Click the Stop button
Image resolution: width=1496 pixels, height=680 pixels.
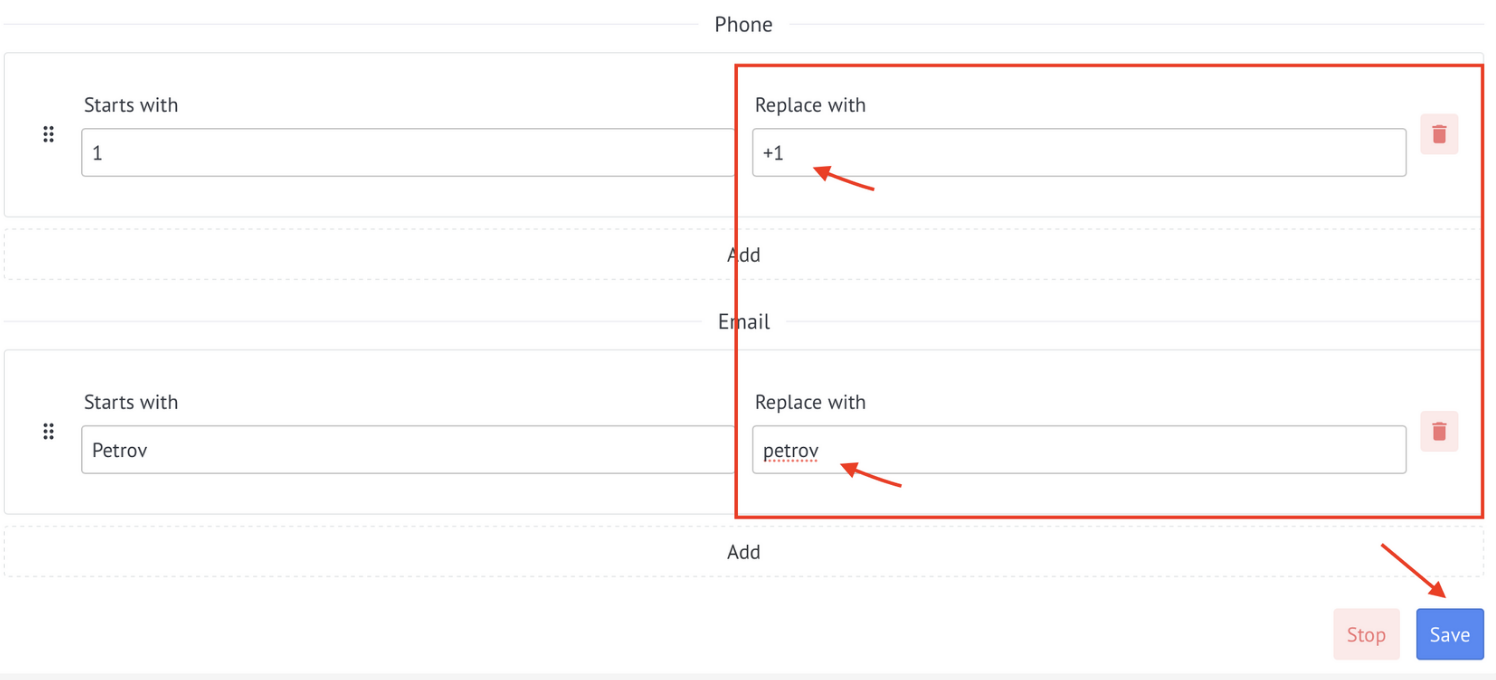click(1366, 634)
